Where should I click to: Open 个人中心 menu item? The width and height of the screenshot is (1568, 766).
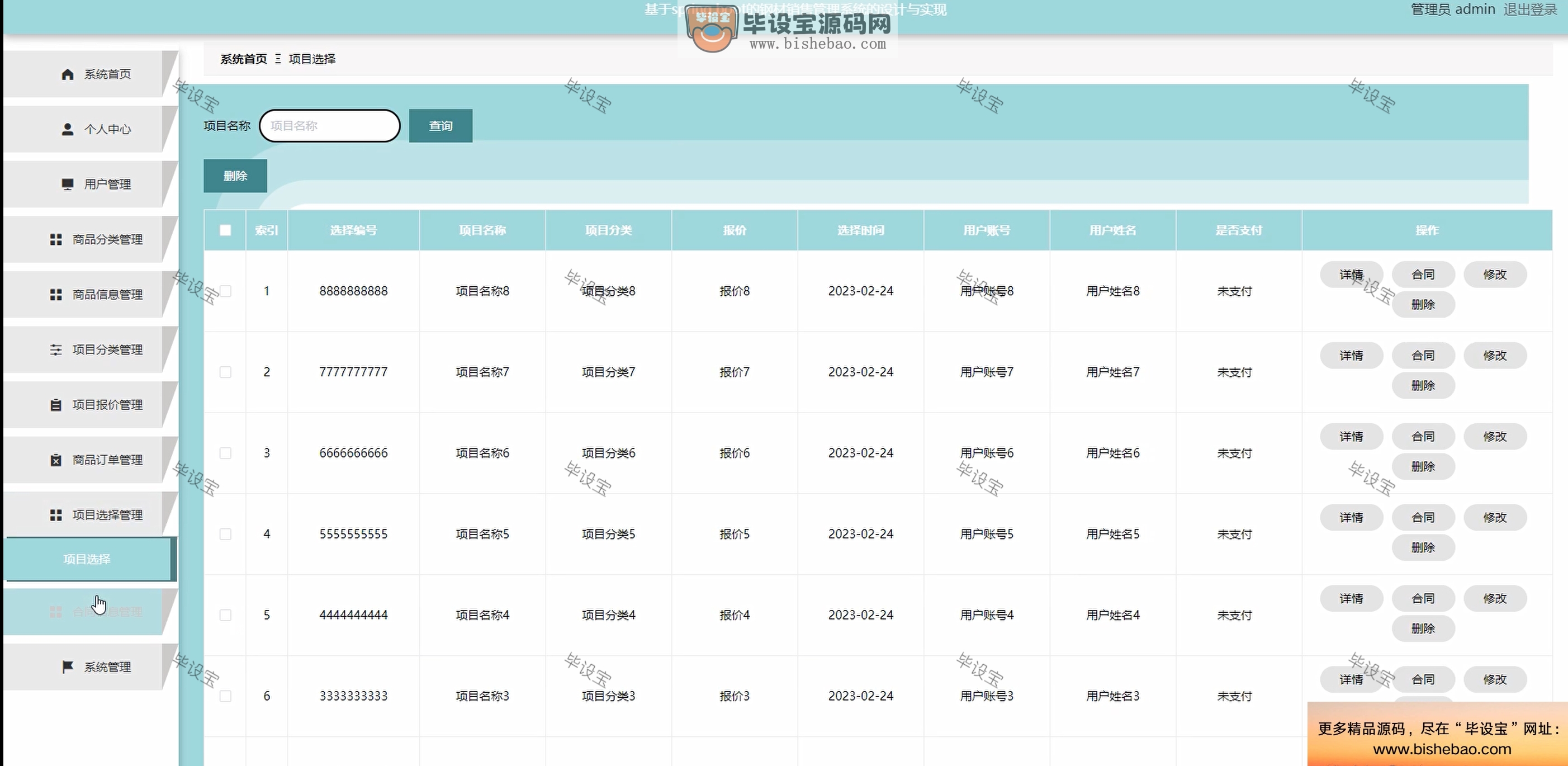tap(90, 129)
